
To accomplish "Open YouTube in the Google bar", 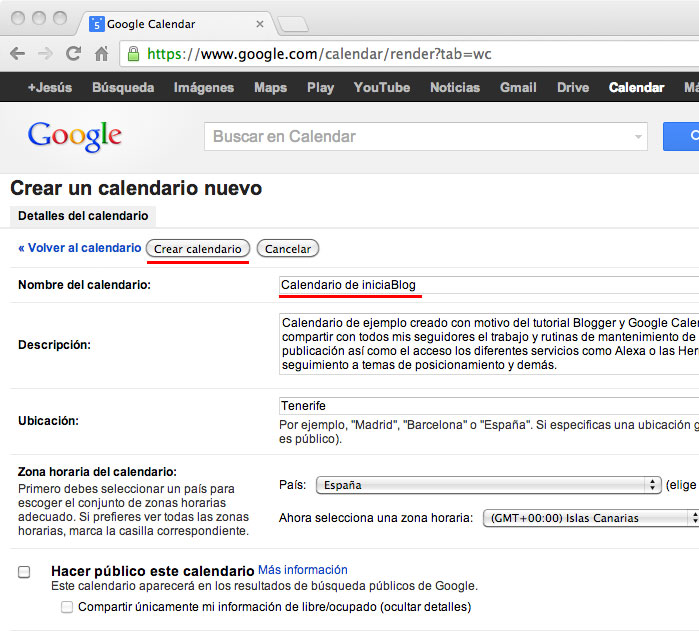I will 382,87.
